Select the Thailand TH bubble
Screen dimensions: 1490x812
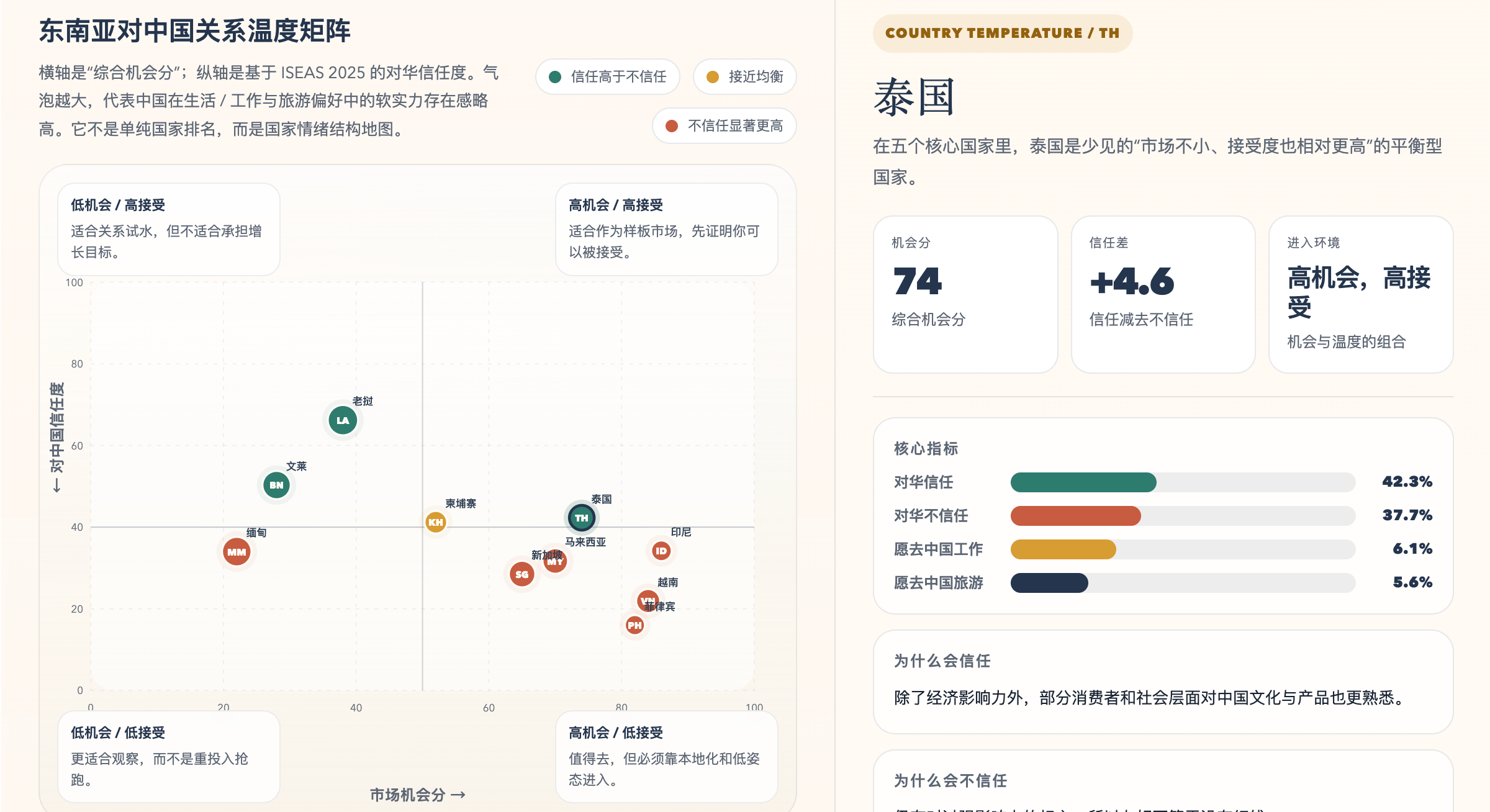(581, 518)
